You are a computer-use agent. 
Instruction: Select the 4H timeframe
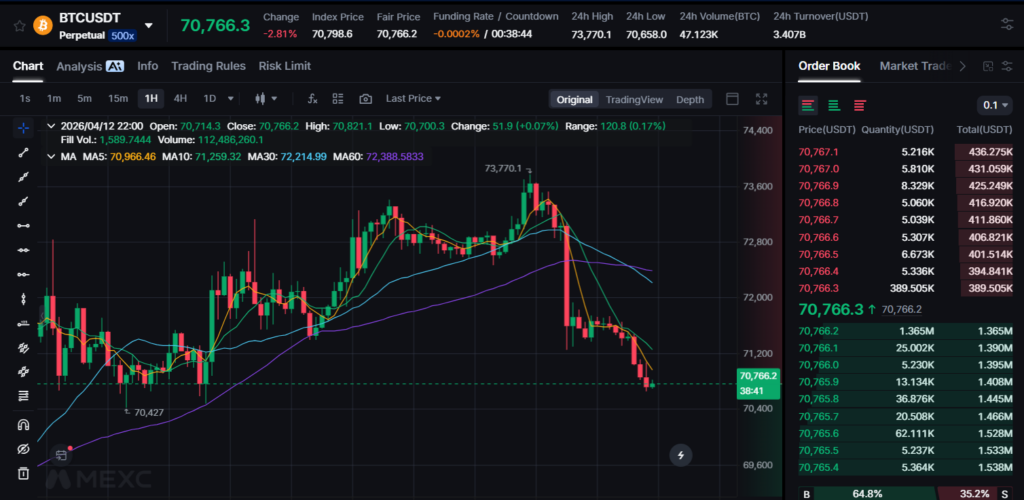point(180,99)
